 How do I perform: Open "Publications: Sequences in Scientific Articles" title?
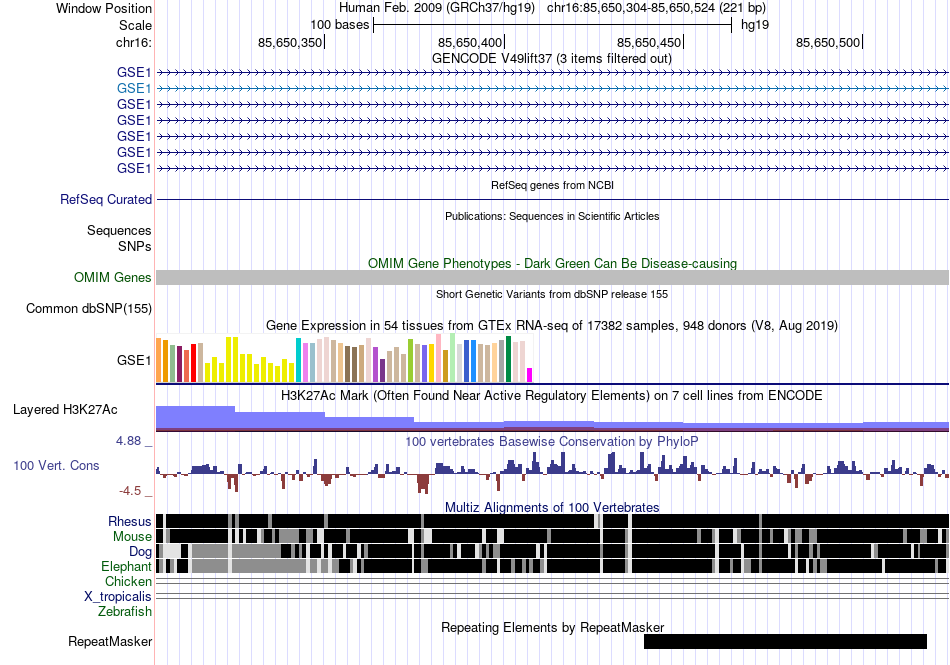(552, 216)
